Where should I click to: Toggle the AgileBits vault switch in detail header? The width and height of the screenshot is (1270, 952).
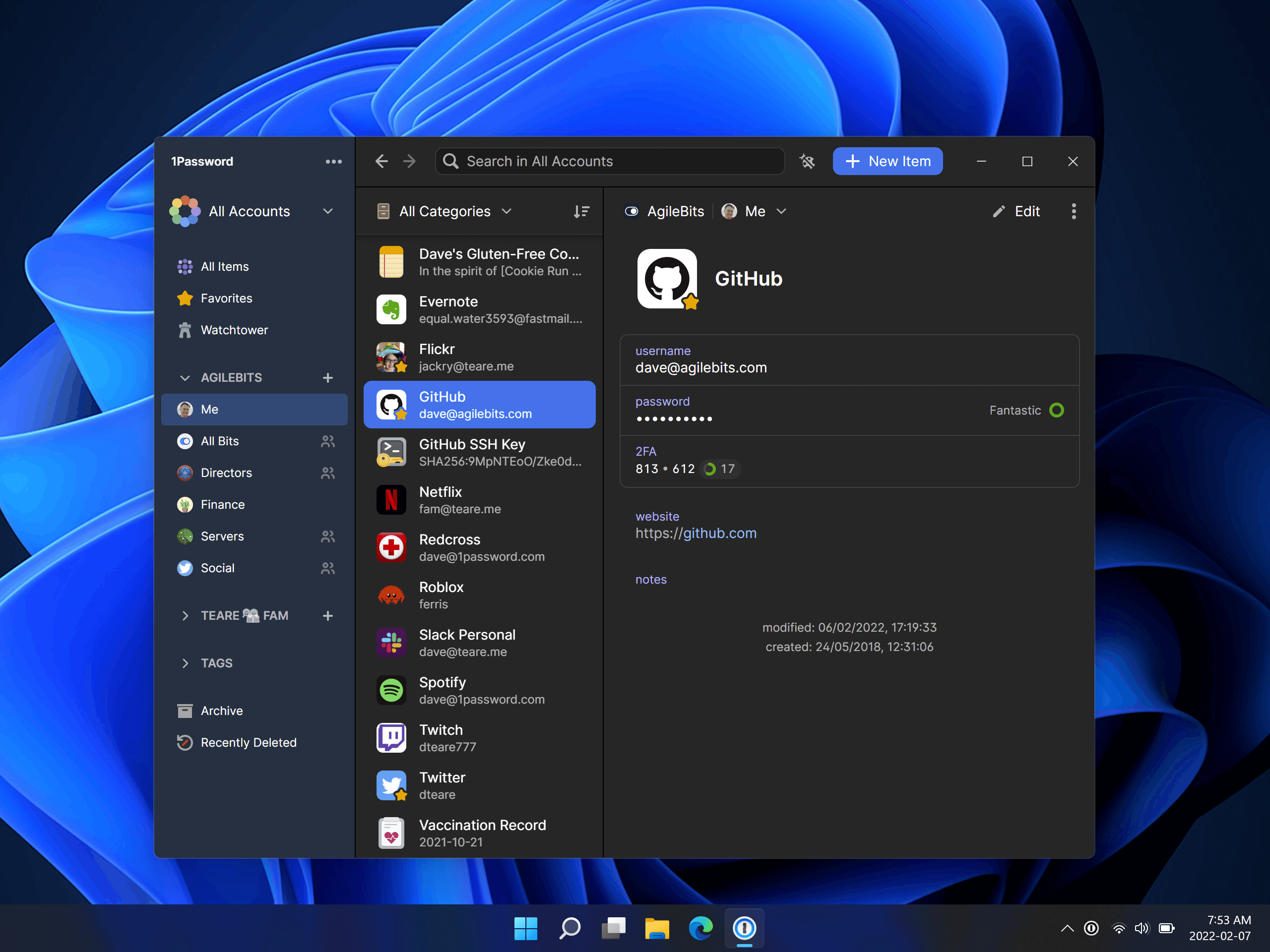point(632,211)
